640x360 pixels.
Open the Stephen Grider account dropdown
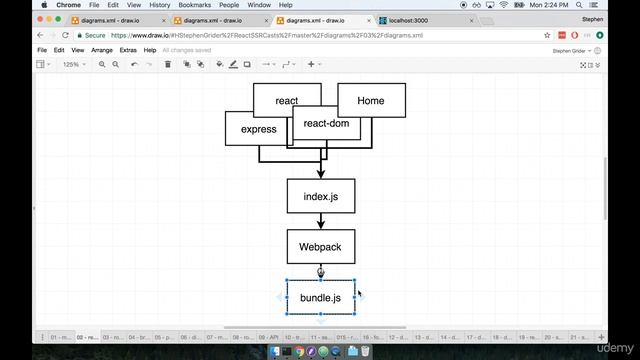pos(571,51)
